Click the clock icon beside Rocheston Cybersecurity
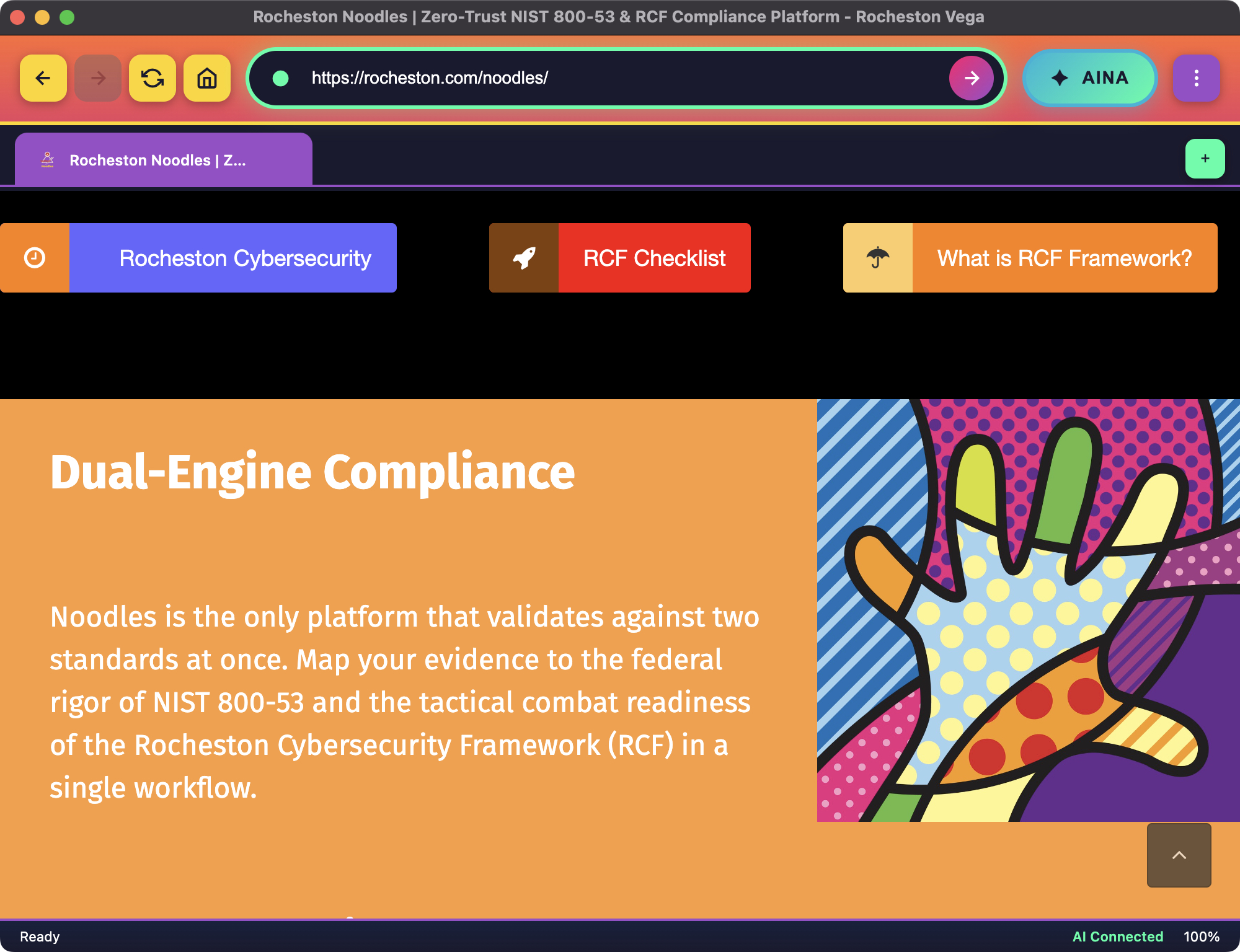The image size is (1240, 952). click(35, 258)
